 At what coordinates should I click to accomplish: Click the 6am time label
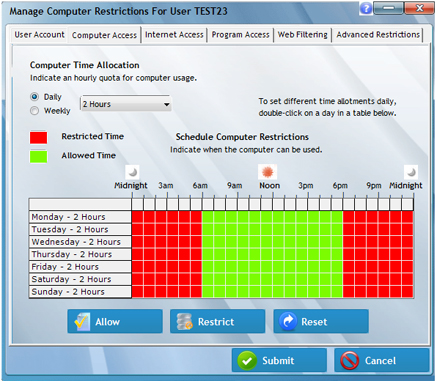(200, 186)
